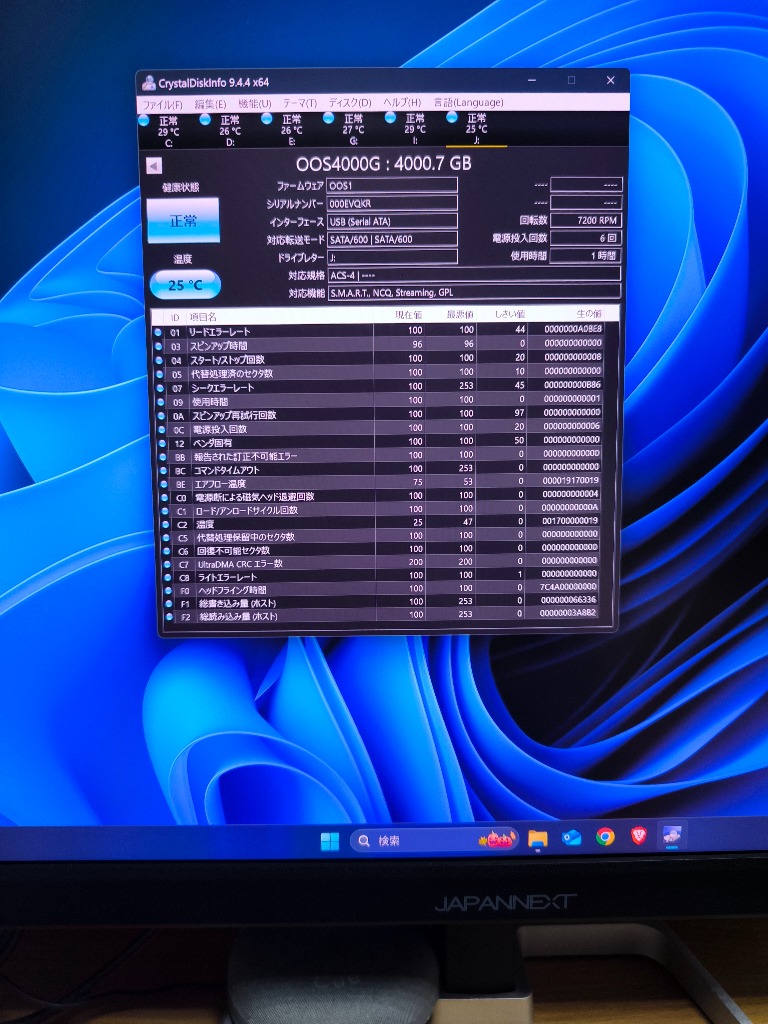Image resolution: width=768 pixels, height=1024 pixels.
Task: Select the BC コマンドタイムアウト row
Action: point(381,469)
